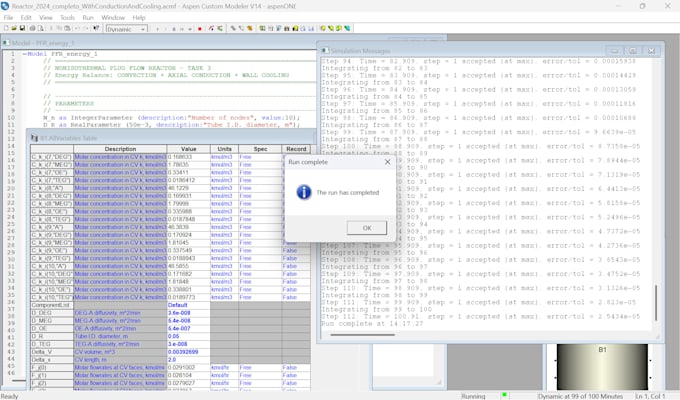The height and width of the screenshot is (400, 680).
Task: Select the B1 block in the flowsheet
Action: (602, 367)
